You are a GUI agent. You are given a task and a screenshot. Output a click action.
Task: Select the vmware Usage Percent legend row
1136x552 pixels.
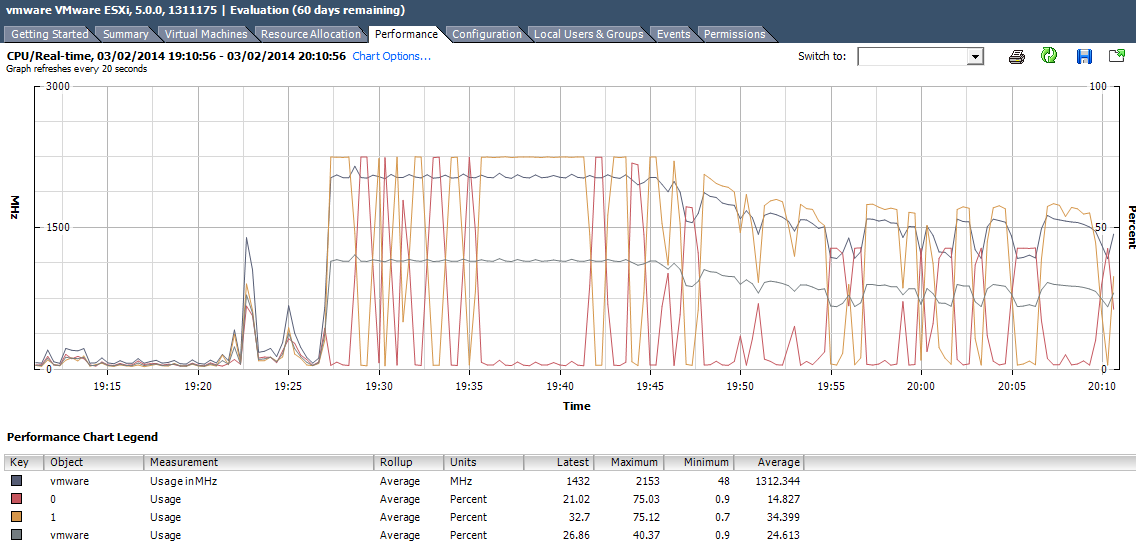[406, 535]
